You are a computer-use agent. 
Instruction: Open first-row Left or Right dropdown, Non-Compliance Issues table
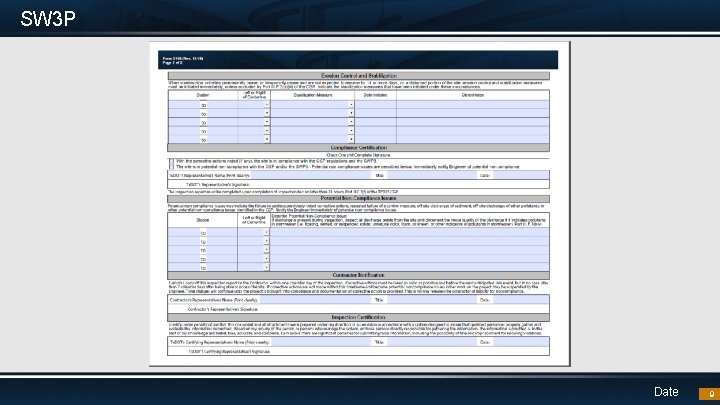coord(266,232)
